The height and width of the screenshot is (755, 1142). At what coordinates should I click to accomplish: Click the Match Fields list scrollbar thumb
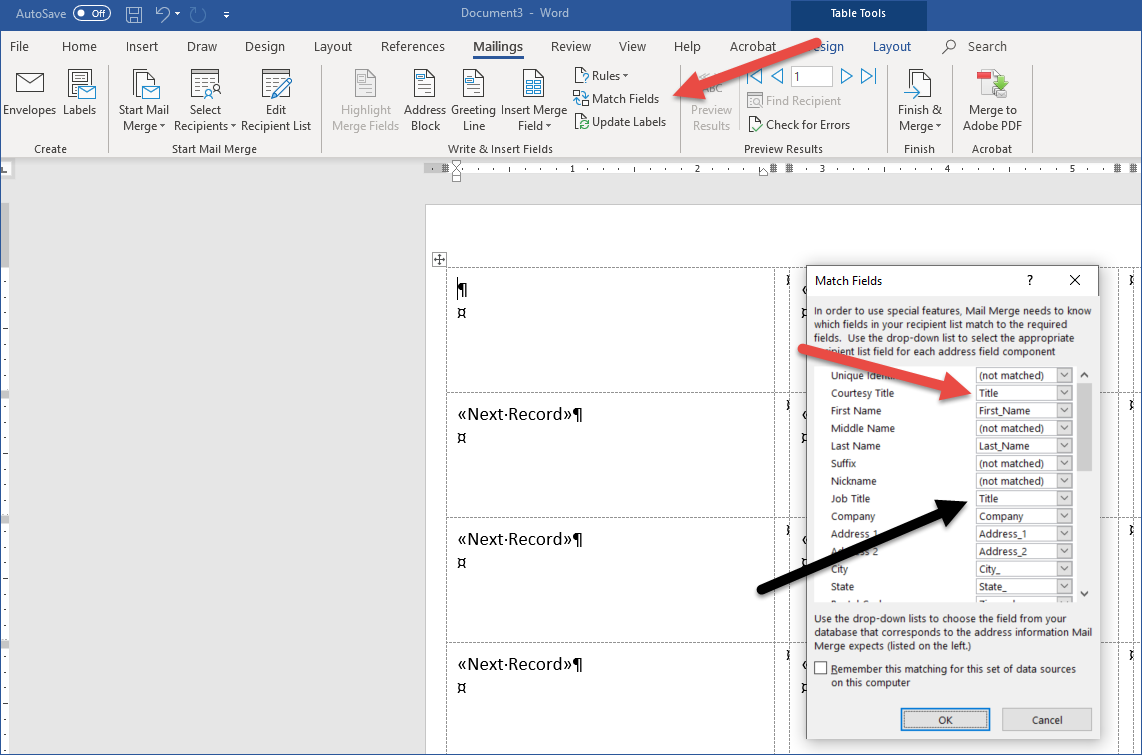1084,427
